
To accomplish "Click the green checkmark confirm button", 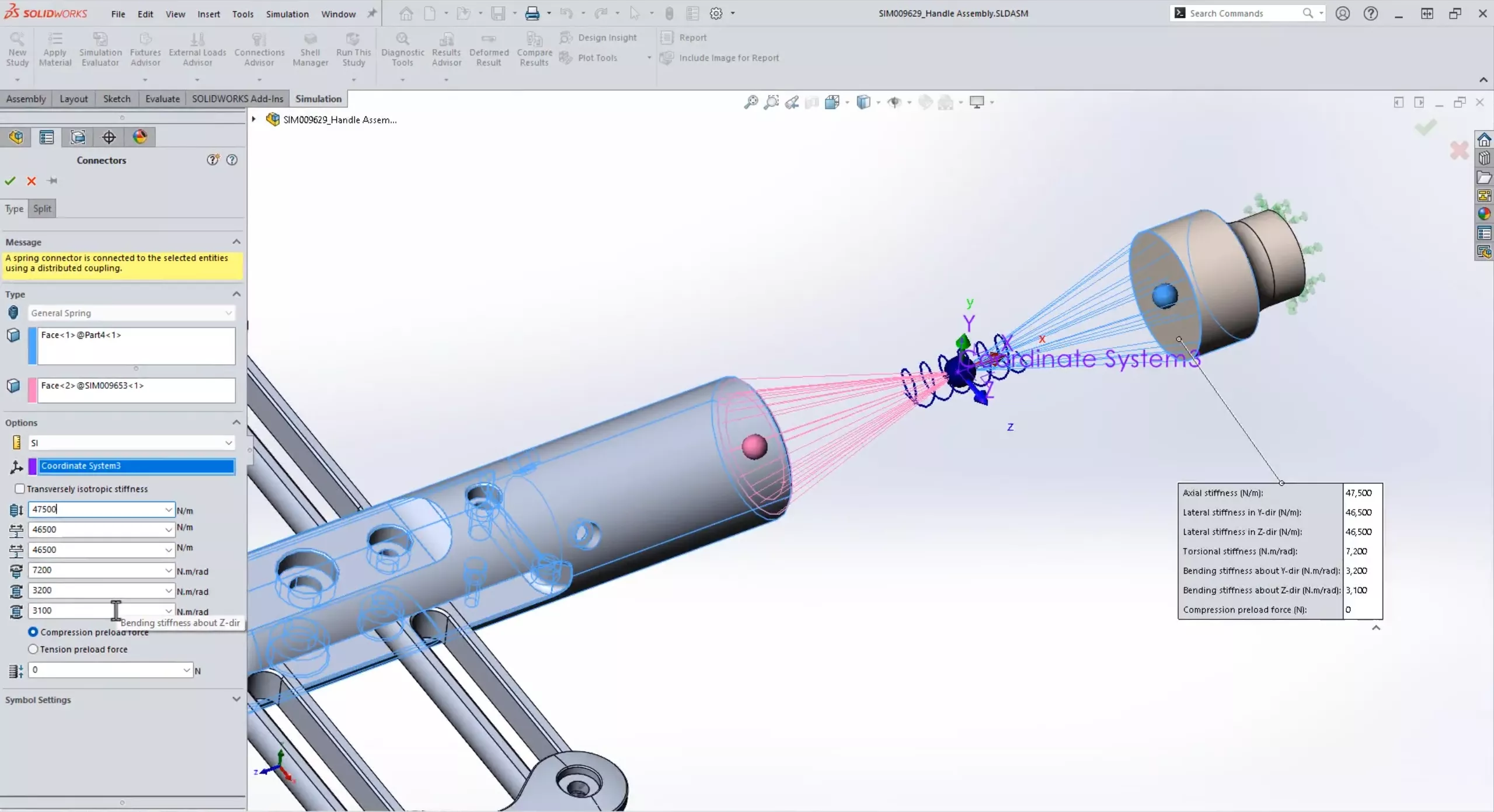I will click(x=10, y=181).
